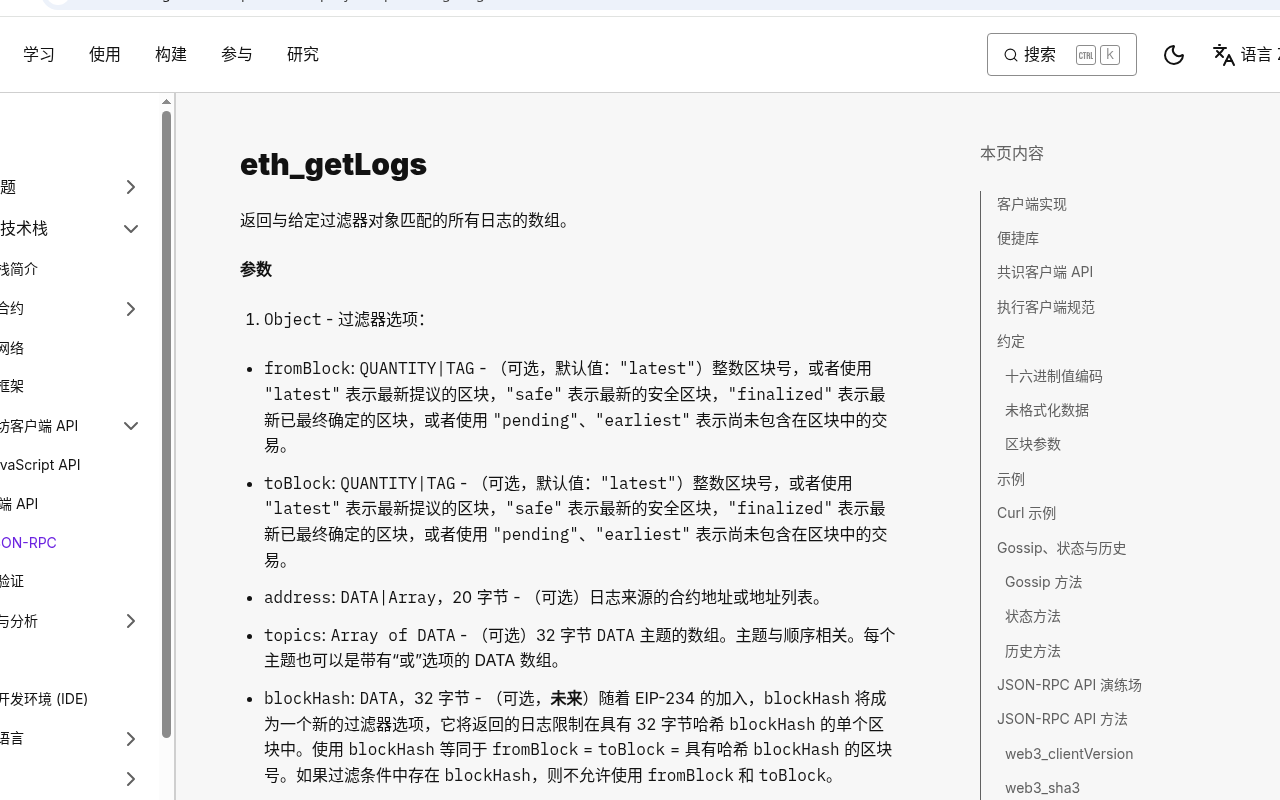Image resolution: width=1280 pixels, height=800 pixels.
Task: Jump to 历史方法 subsection
Action: [x=1033, y=651]
